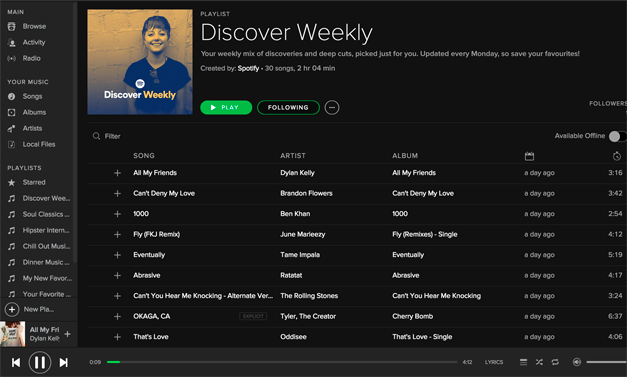Add Can't Deny My Love with plus
The height and width of the screenshot is (377, 627).
pos(117,193)
